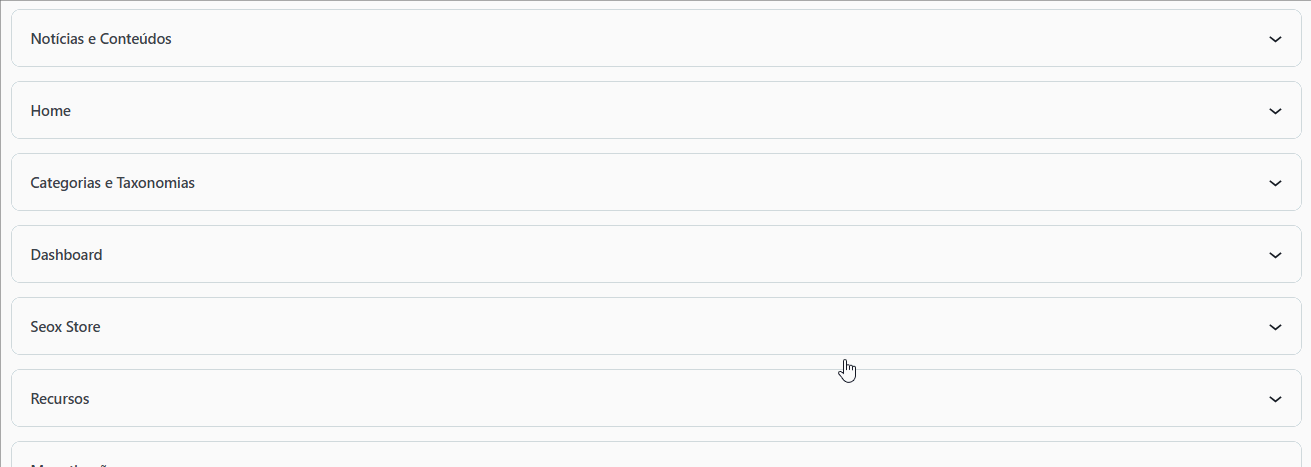
Task: Expand the Notícias e Conteúdos section
Action: pos(655,39)
